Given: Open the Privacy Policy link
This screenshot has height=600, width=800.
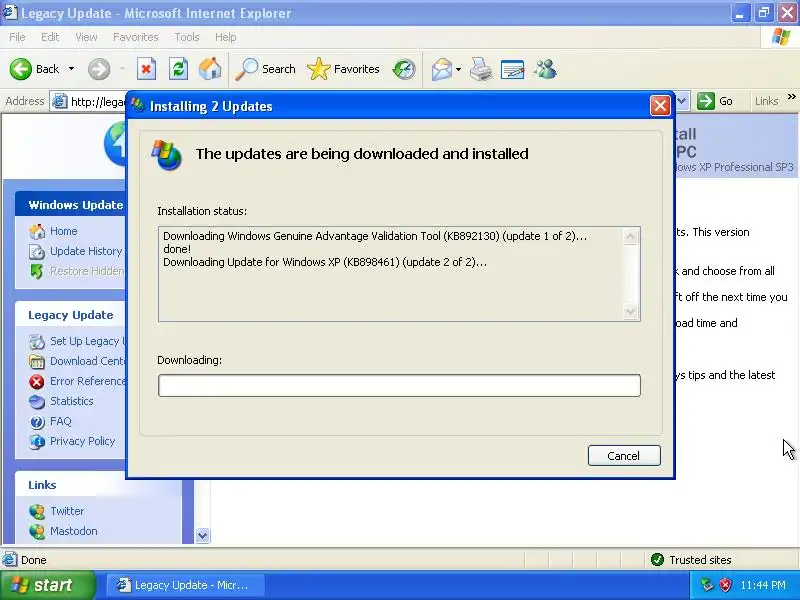Looking at the screenshot, I should coord(82,441).
